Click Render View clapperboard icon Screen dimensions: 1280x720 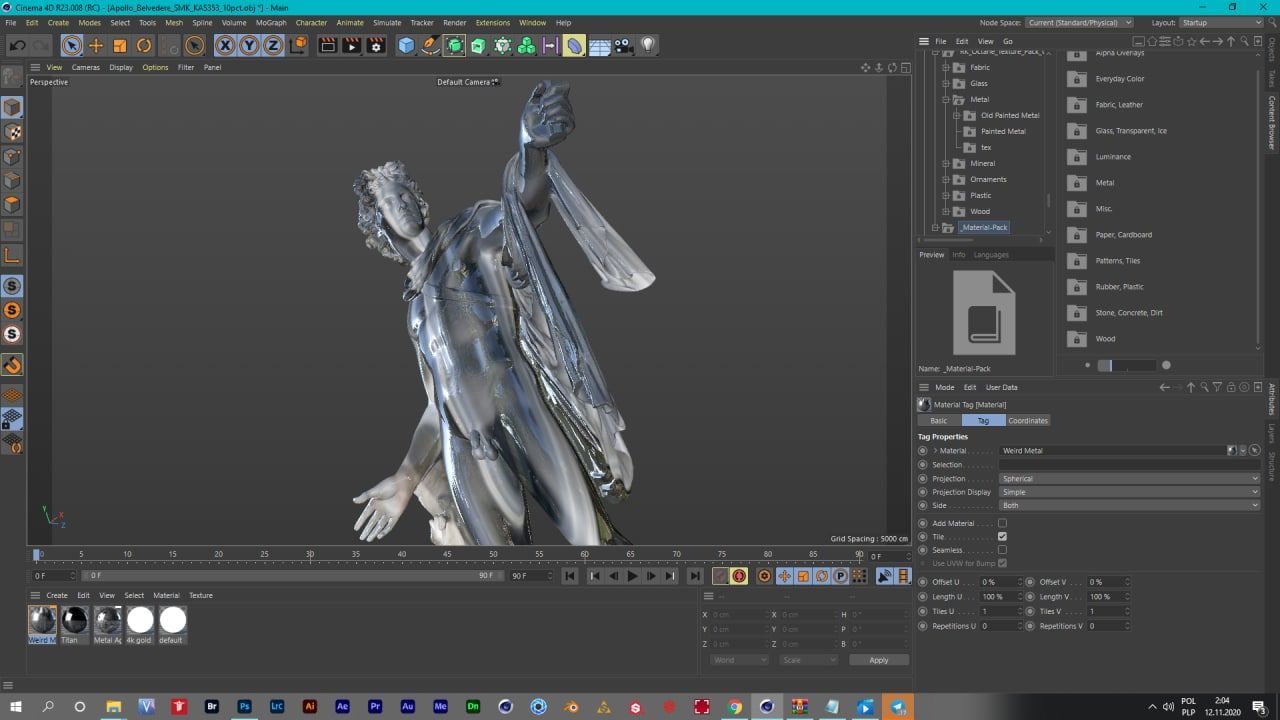(x=327, y=45)
